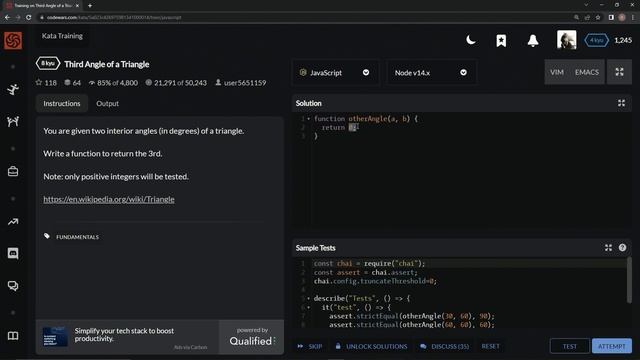The image size is (640, 360).
Task: Close the Codewars browser tab
Action: point(77,6)
